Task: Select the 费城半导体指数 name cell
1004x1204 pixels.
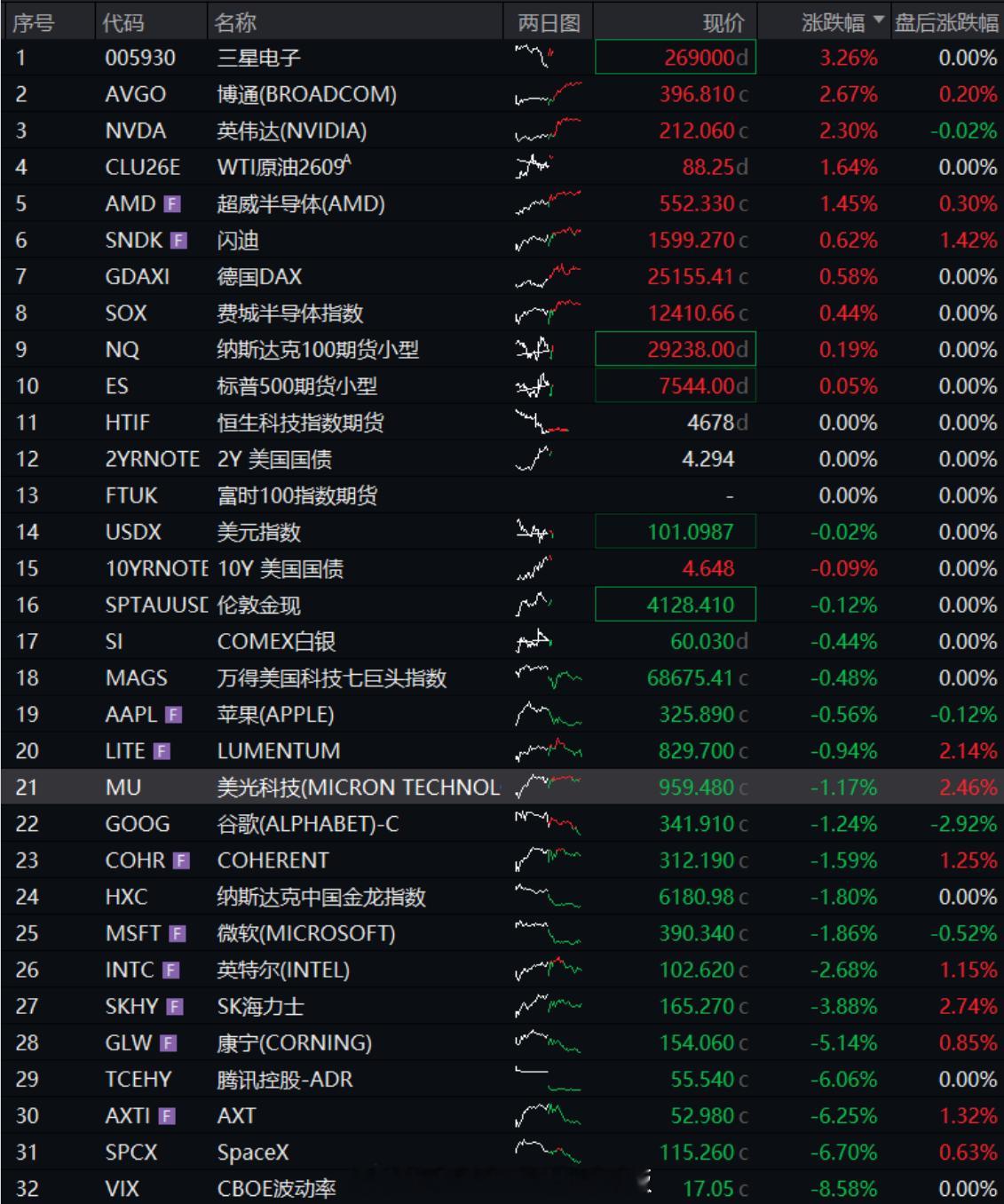Action: click(290, 313)
